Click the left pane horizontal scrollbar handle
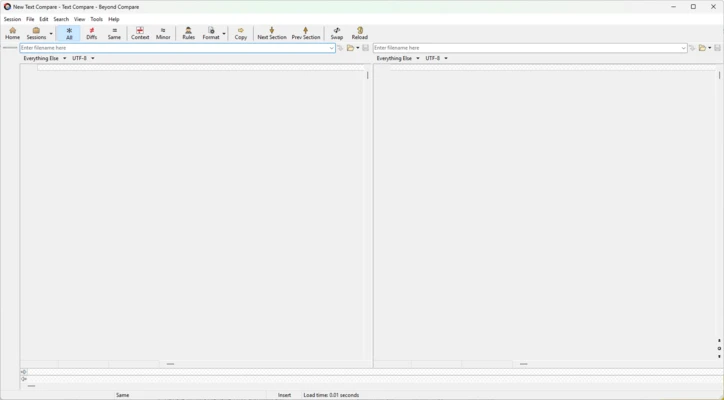724x400 pixels. pos(170,364)
